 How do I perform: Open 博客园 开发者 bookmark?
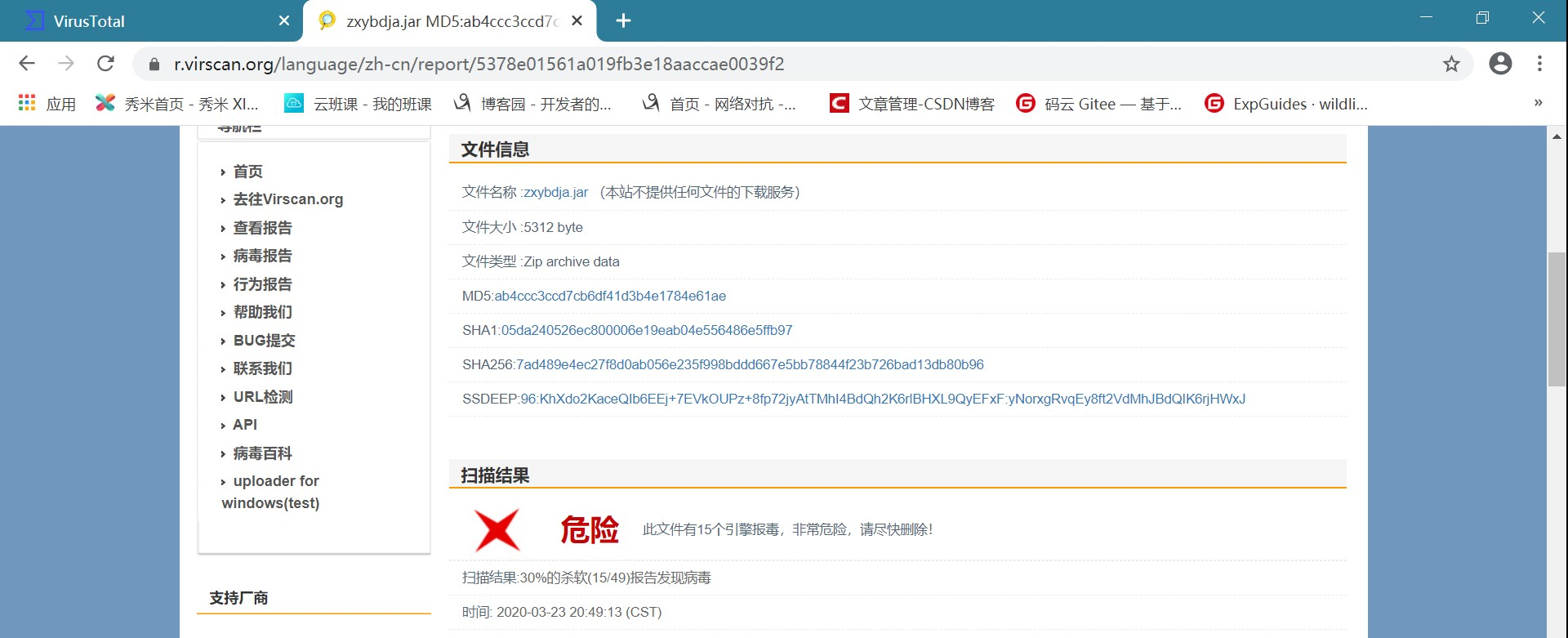pos(532,104)
